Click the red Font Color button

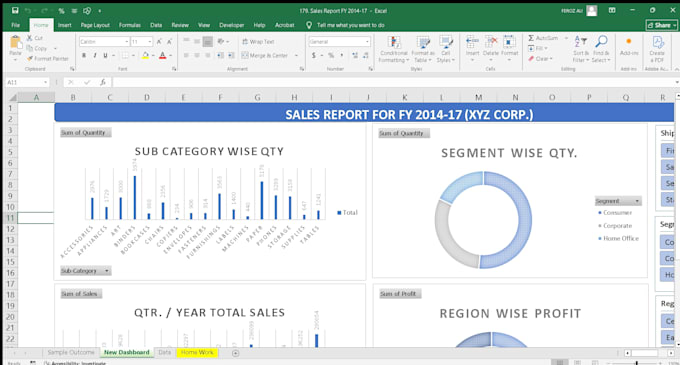click(163, 55)
